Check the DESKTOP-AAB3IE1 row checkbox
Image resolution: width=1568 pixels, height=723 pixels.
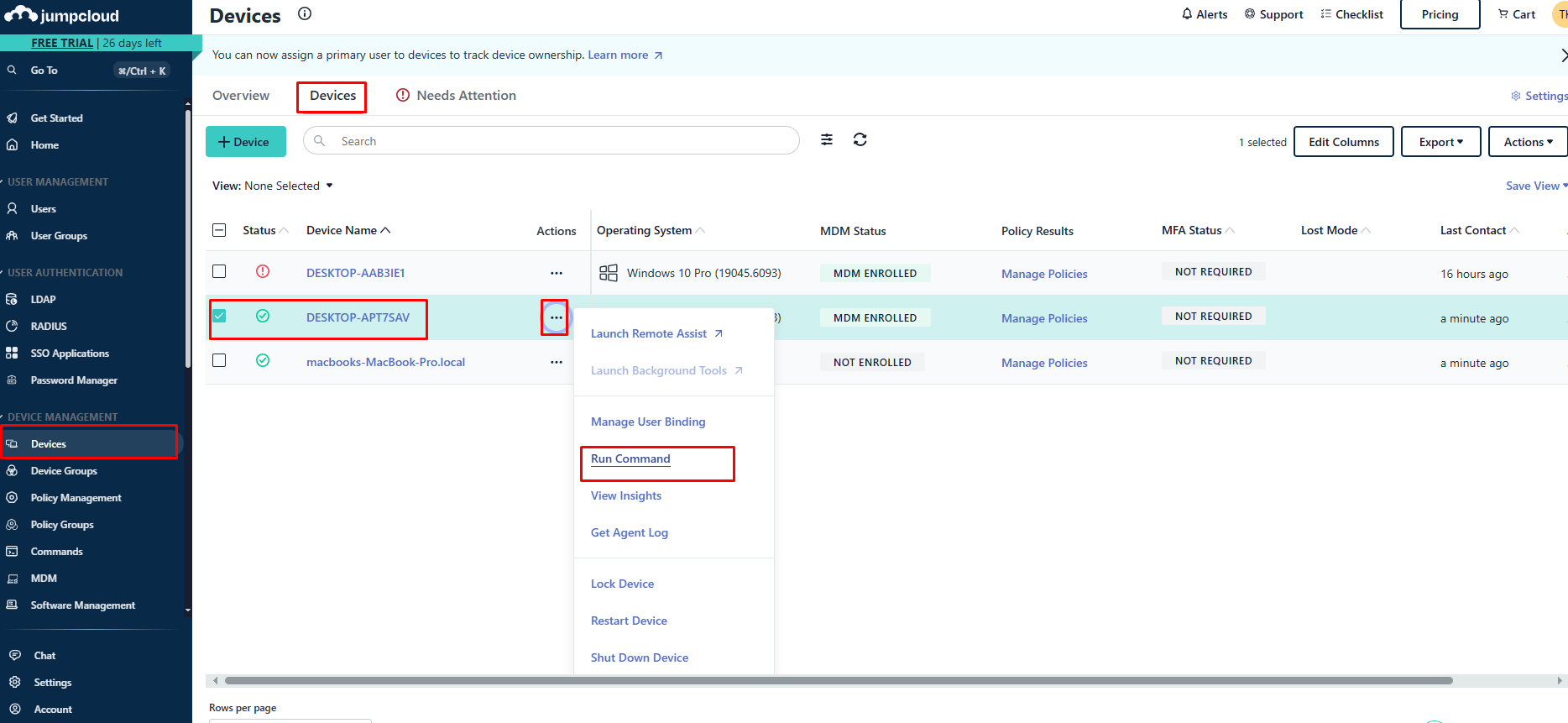tap(219, 271)
